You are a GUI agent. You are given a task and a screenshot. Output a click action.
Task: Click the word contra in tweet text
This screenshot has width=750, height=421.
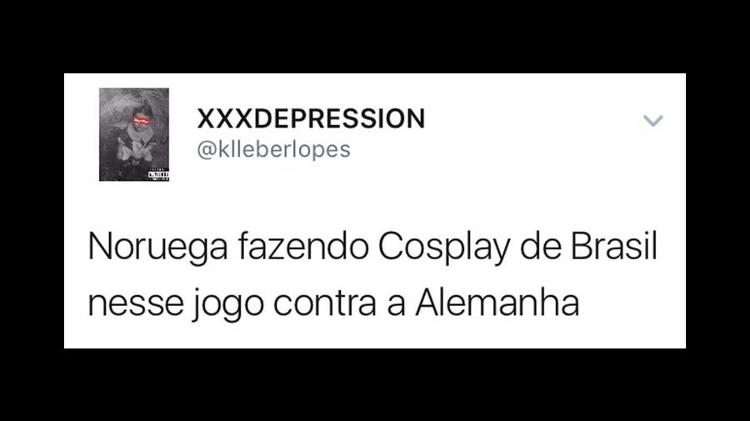tap(325, 303)
